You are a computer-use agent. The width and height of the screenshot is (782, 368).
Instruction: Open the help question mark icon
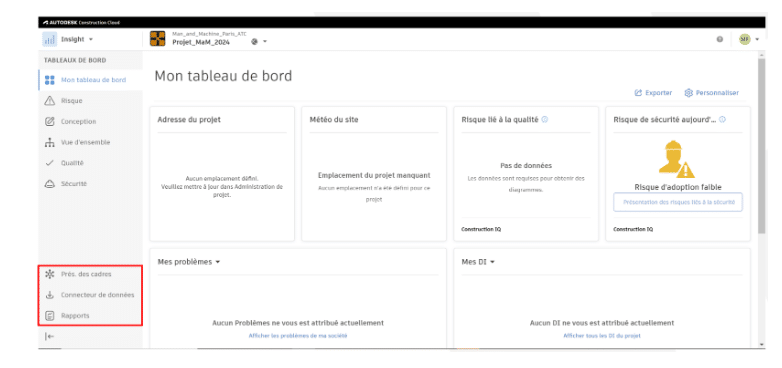click(720, 39)
